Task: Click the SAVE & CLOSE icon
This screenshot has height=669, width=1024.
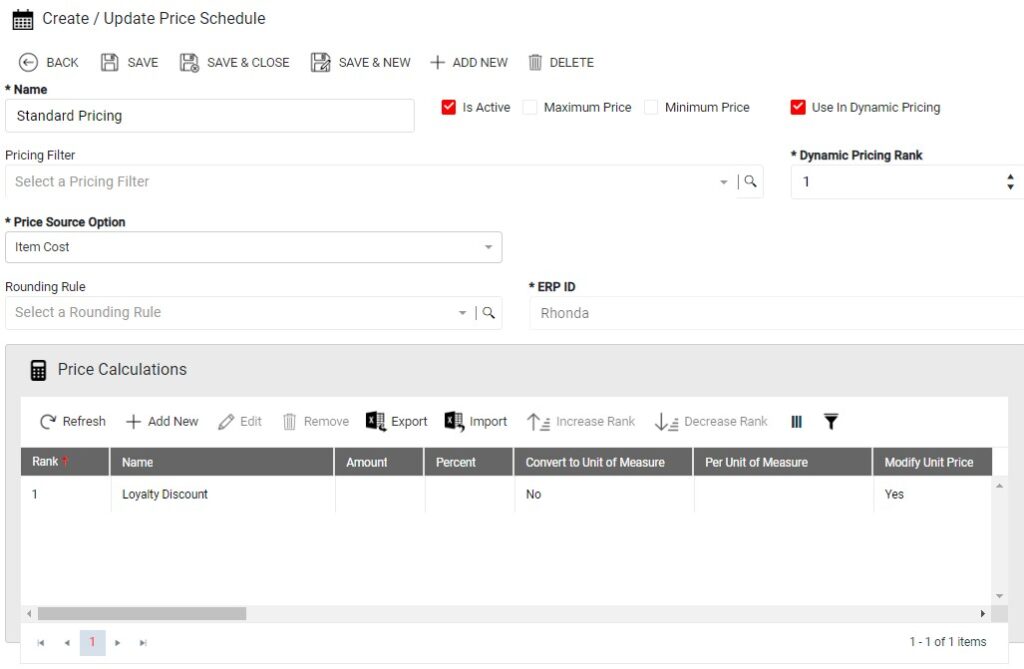Action: [189, 62]
